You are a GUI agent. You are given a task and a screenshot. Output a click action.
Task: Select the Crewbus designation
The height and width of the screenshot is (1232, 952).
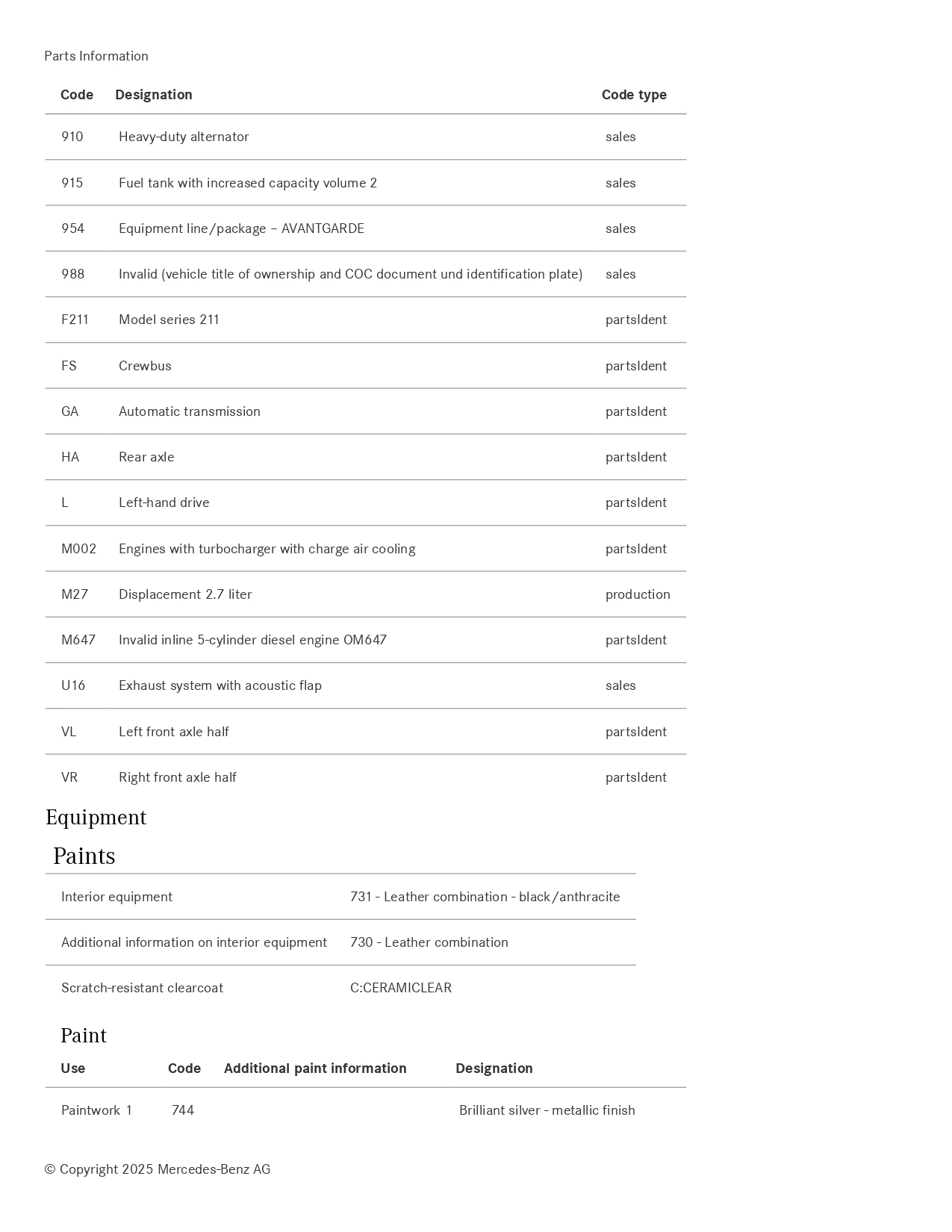[x=145, y=366]
